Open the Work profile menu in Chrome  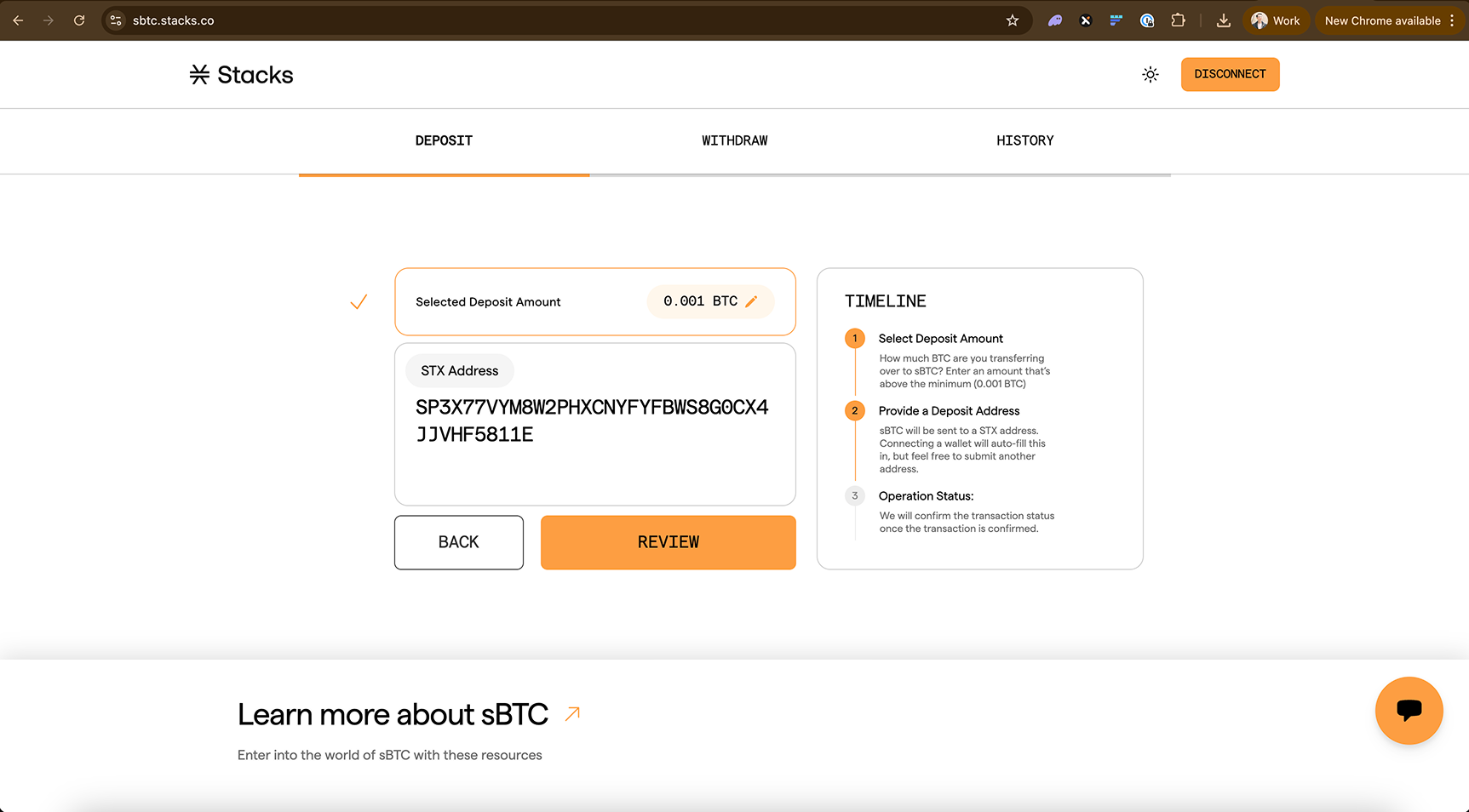pyautogui.click(x=1276, y=20)
